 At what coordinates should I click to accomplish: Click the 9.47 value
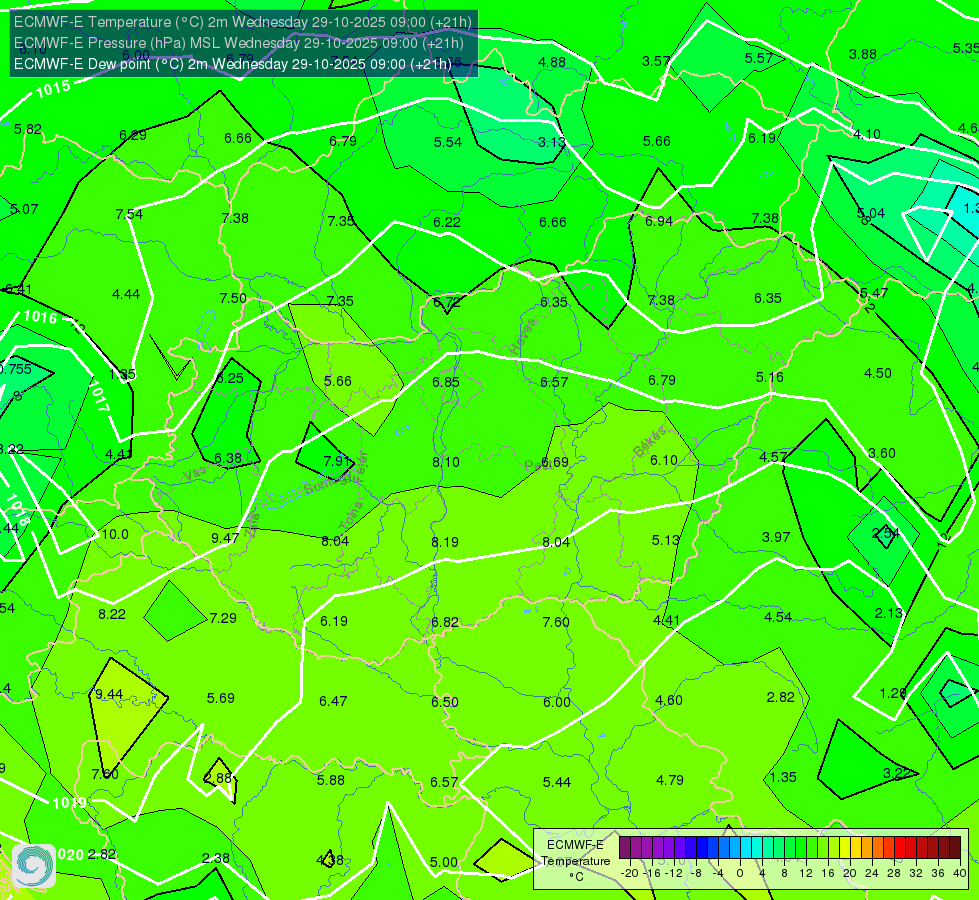click(x=225, y=538)
